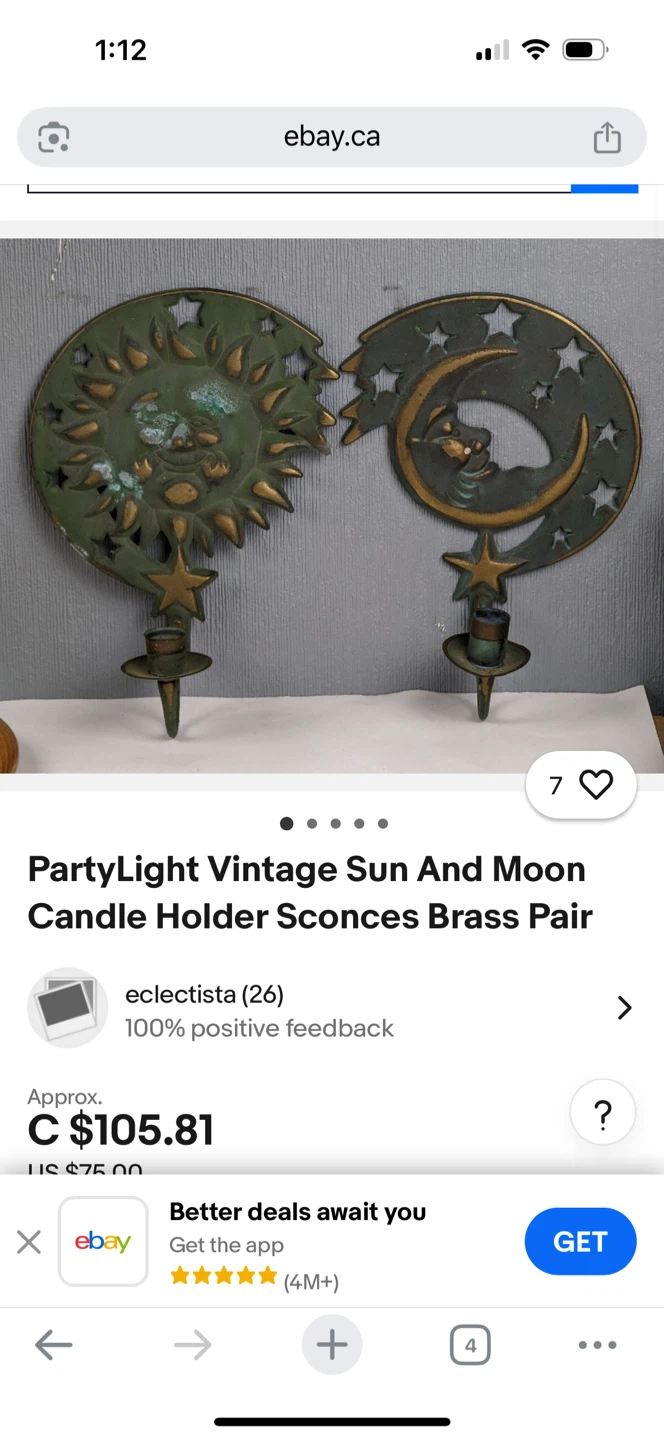664x1440 pixels.
Task: Tap the eBay app logo in banner
Action: [x=103, y=1241]
